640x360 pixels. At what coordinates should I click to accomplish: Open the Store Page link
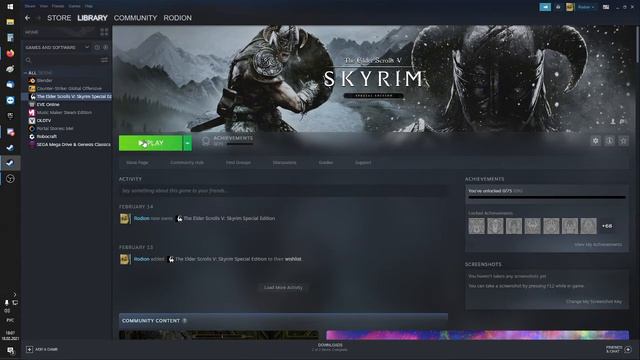[x=137, y=162]
